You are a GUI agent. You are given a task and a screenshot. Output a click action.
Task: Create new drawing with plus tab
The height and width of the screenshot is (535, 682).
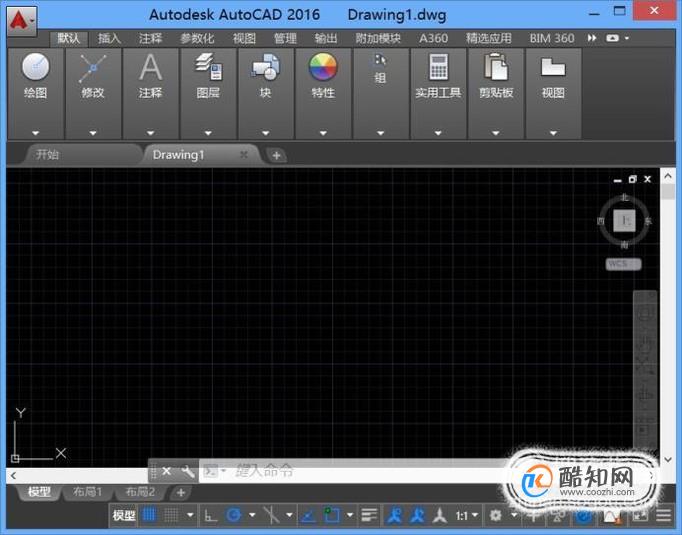tap(276, 156)
